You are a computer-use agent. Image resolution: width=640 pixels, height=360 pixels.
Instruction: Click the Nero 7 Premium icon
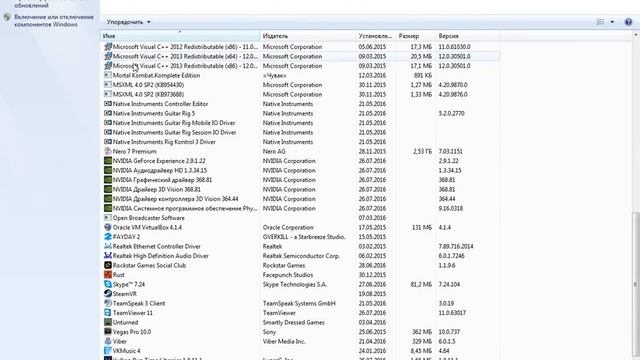[x=108, y=151]
